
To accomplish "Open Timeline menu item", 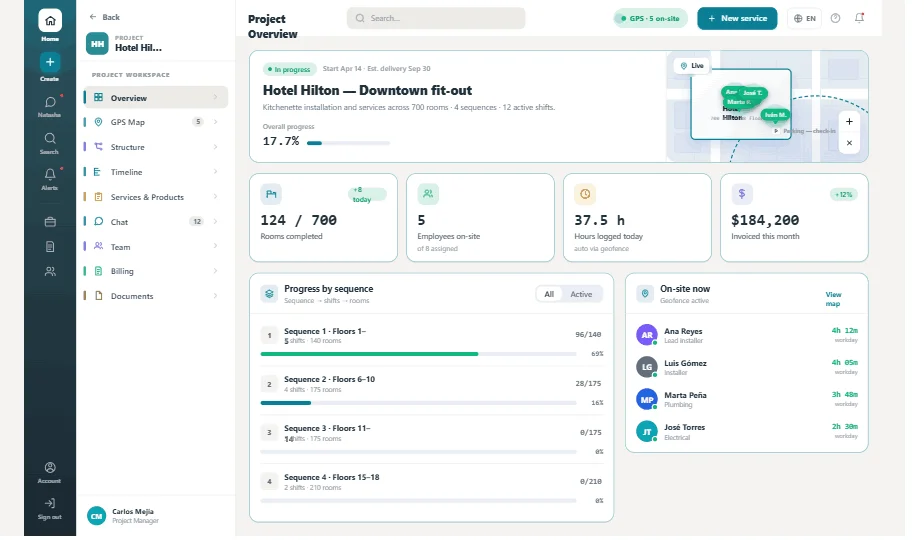I will [x=156, y=172].
